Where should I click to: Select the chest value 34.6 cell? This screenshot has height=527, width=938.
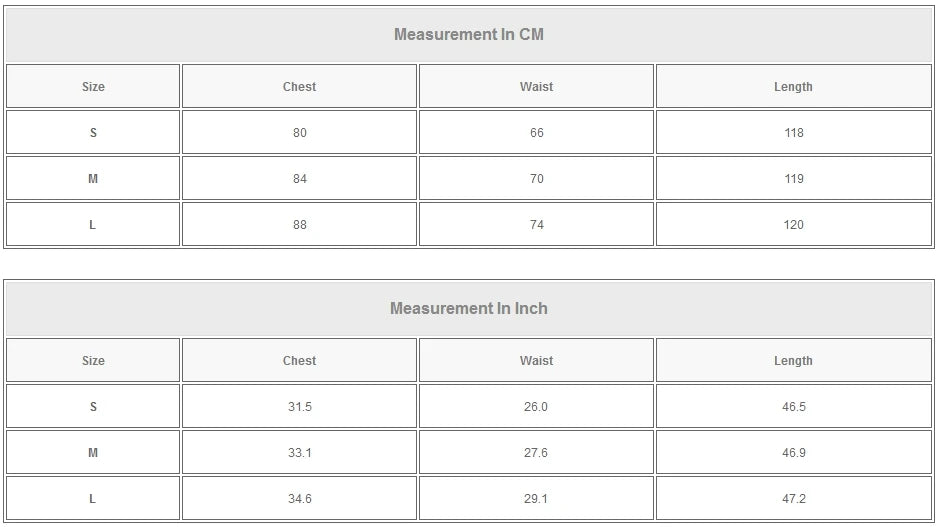(299, 499)
